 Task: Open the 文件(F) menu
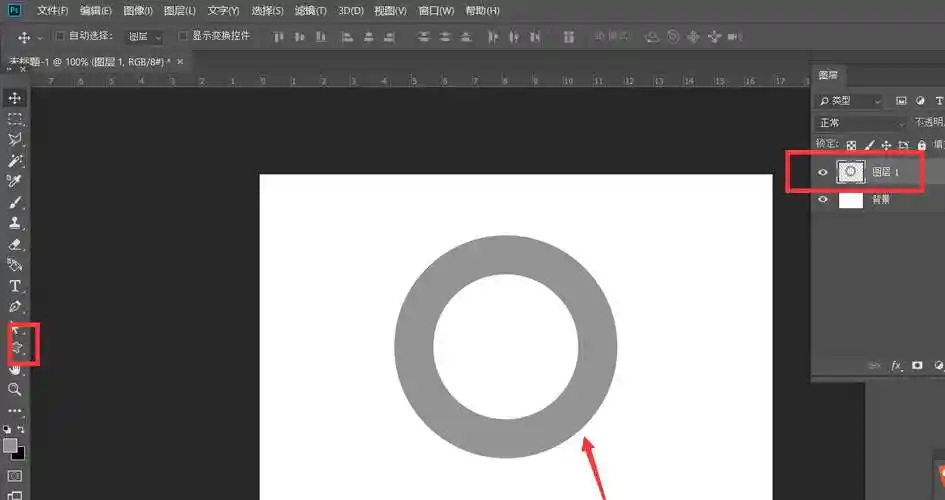tap(52, 11)
